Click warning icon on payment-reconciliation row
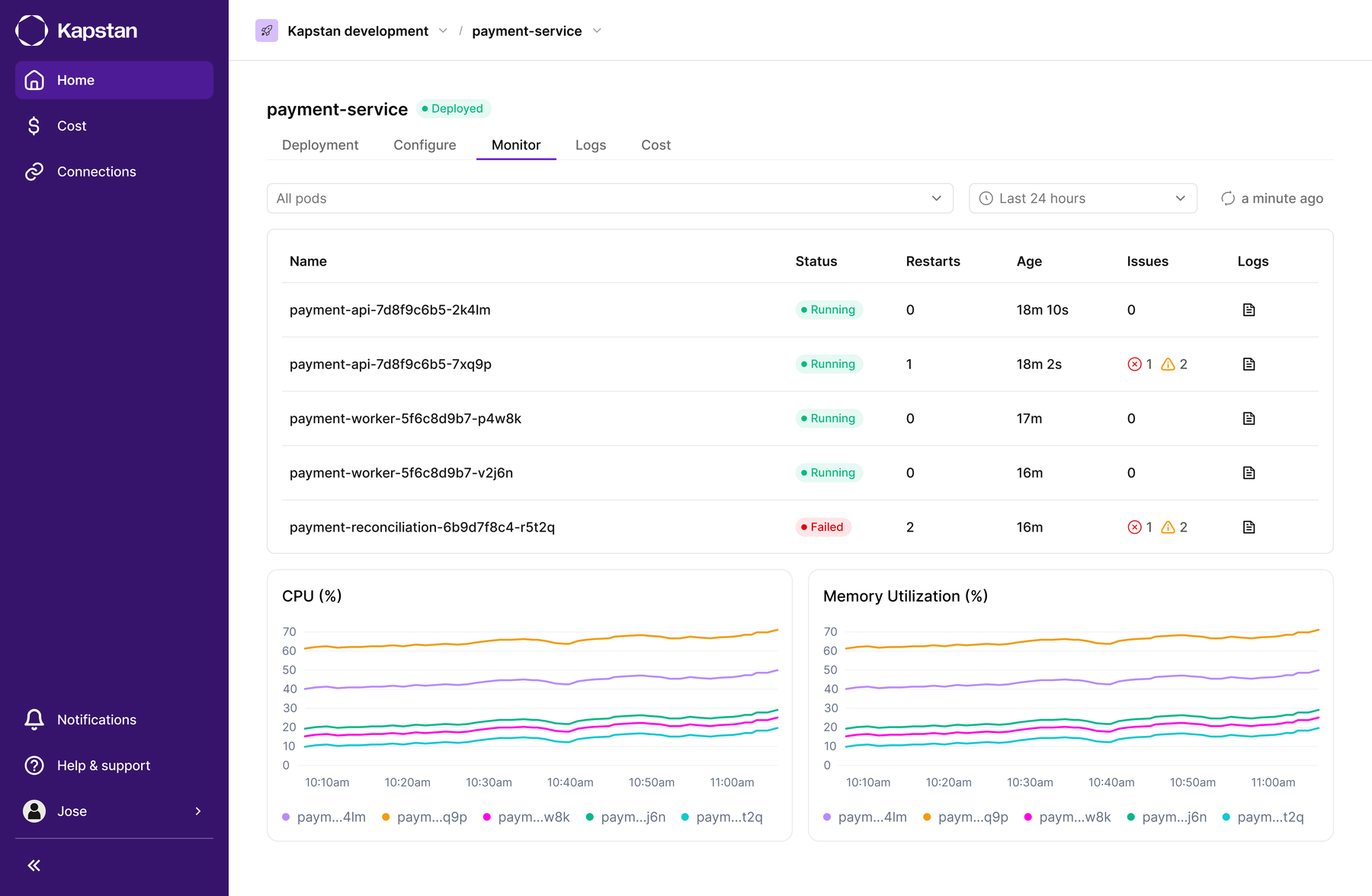 click(1168, 527)
